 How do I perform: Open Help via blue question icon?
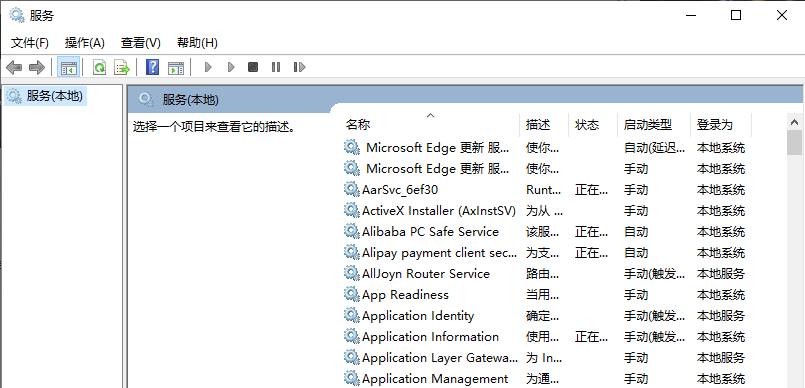click(x=152, y=67)
